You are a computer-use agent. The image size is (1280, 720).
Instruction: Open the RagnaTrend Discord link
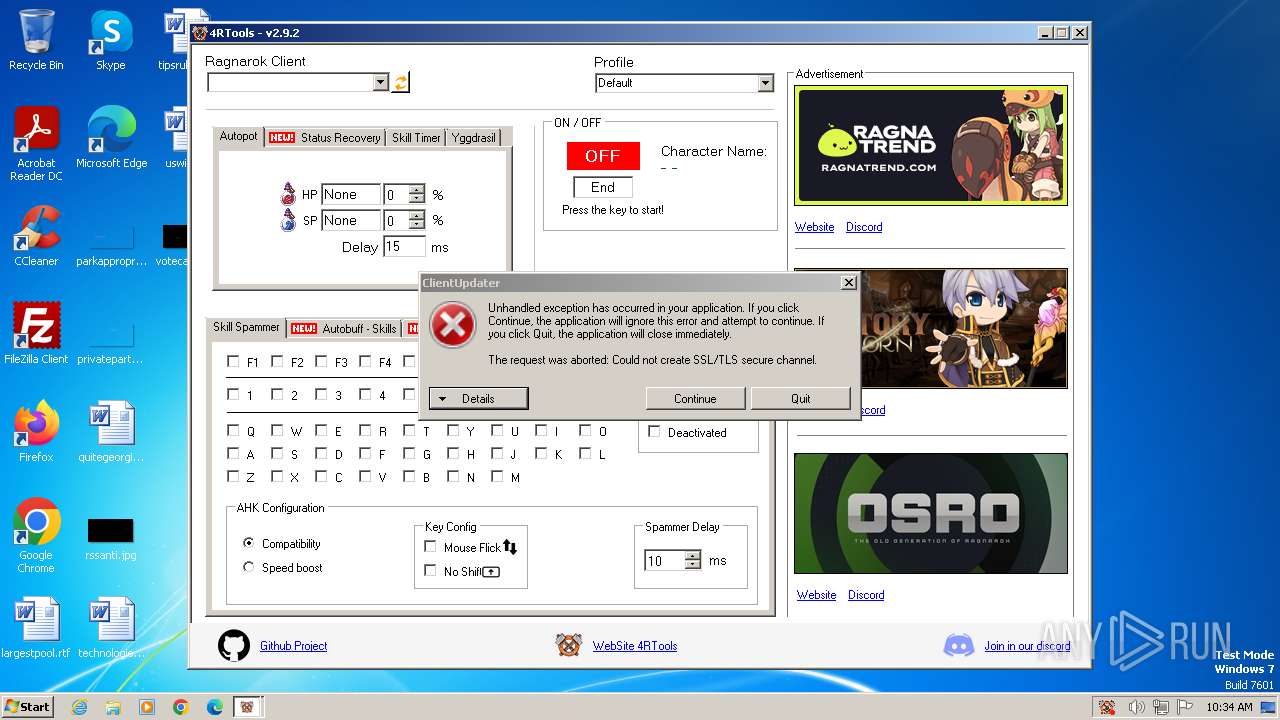pos(864,227)
